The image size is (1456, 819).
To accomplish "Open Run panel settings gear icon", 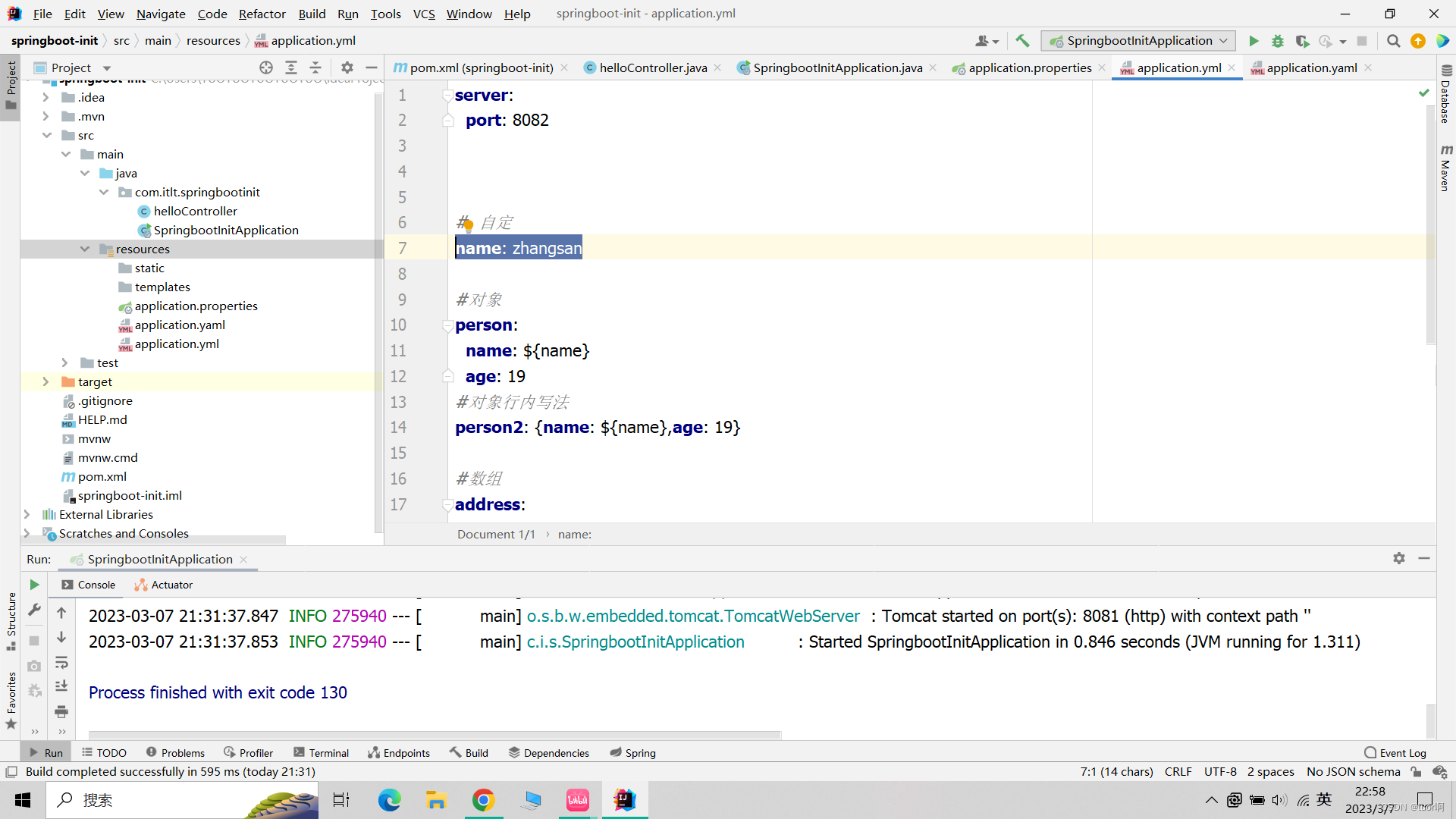I will click(x=1399, y=558).
